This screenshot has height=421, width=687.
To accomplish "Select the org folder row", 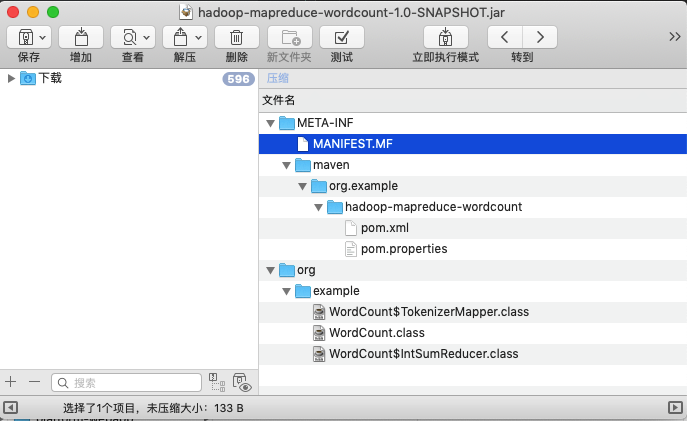I will click(x=473, y=270).
